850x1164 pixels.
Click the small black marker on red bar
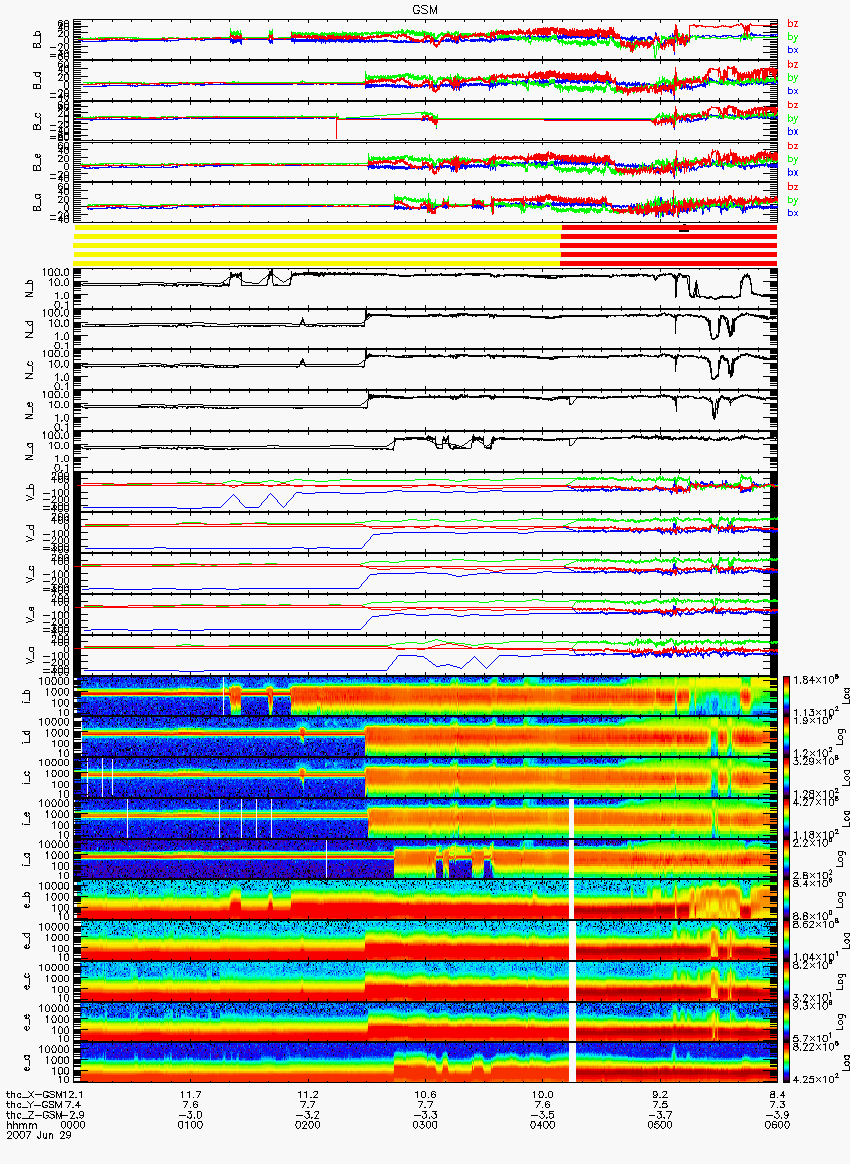tap(684, 230)
